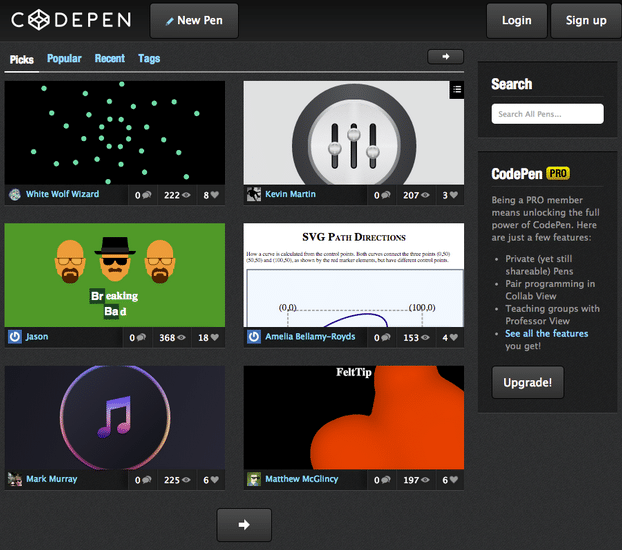Screen dimensions: 622x550
Task: Click Matthew McGlincy's avatar
Action: click(254, 479)
